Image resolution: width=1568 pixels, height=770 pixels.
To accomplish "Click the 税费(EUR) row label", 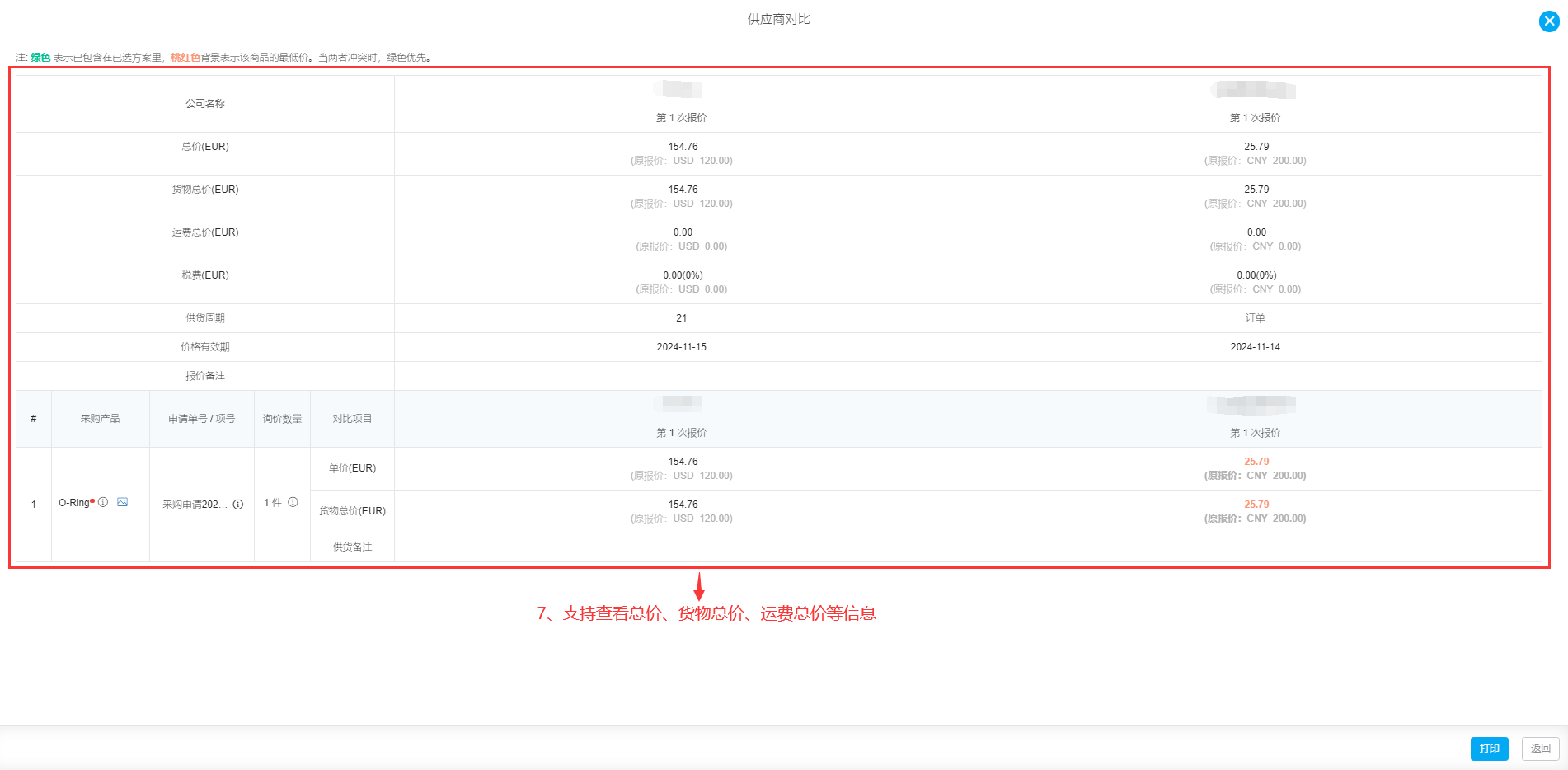I will pos(205,275).
